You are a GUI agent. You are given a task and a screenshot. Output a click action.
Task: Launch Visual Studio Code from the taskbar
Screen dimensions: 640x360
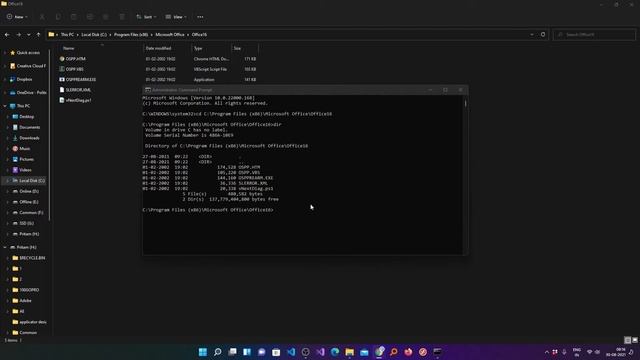(291, 352)
